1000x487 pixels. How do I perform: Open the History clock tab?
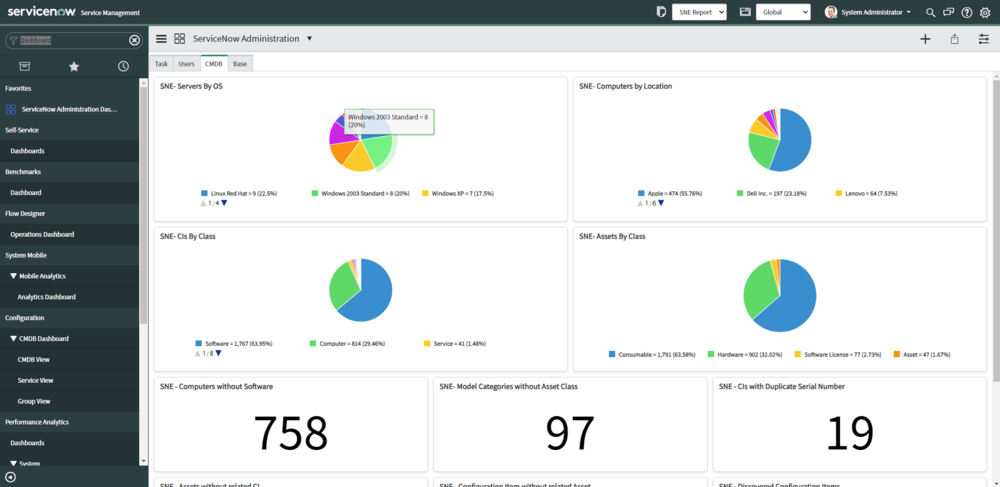123,66
